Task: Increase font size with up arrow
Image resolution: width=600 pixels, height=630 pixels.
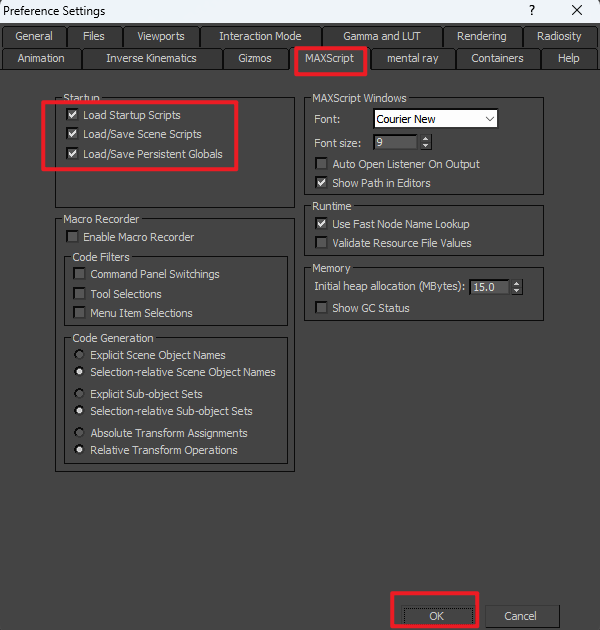Action: click(426, 139)
